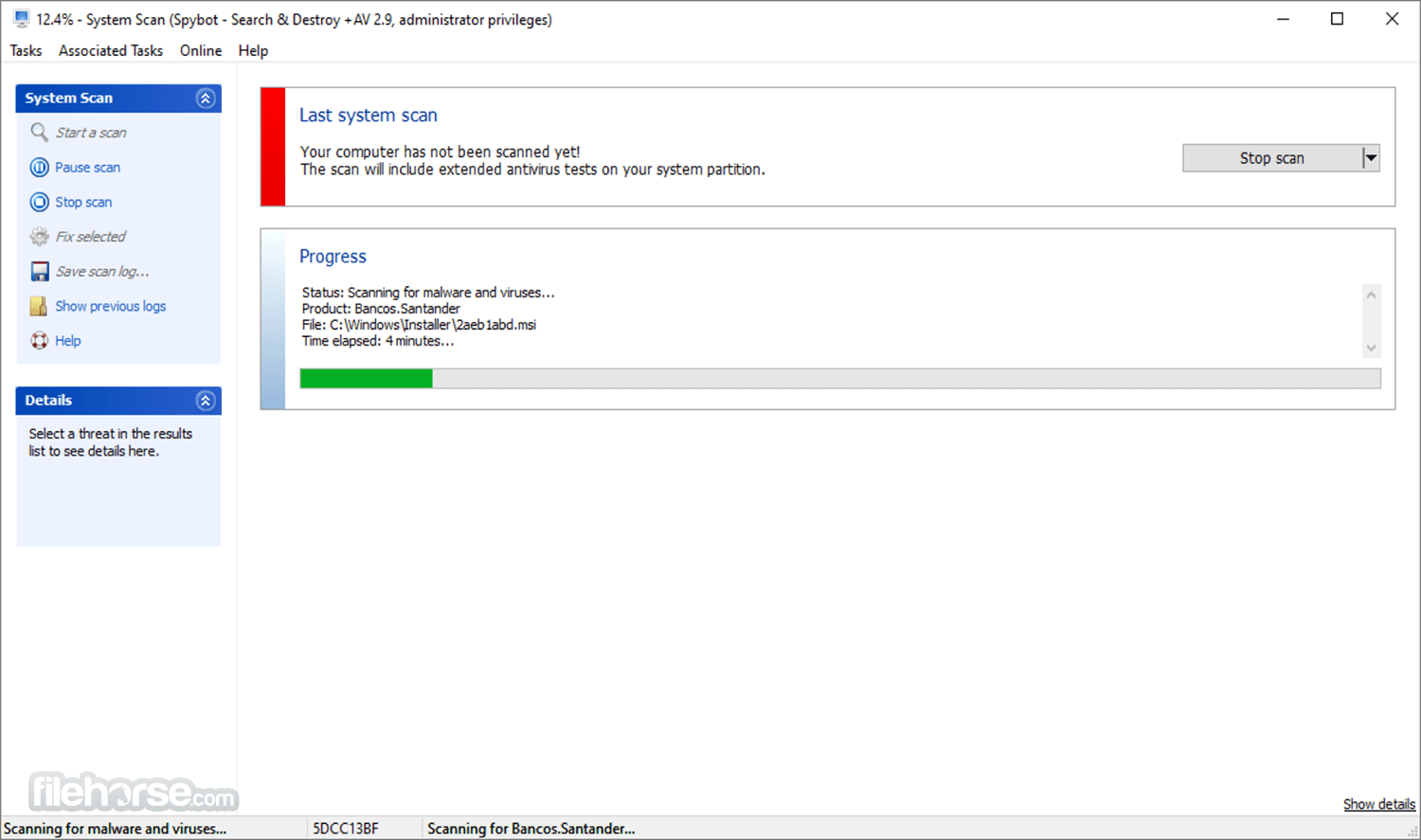The width and height of the screenshot is (1421, 840).
Task: Click the progress text scroll up arrow
Action: coord(1371,295)
